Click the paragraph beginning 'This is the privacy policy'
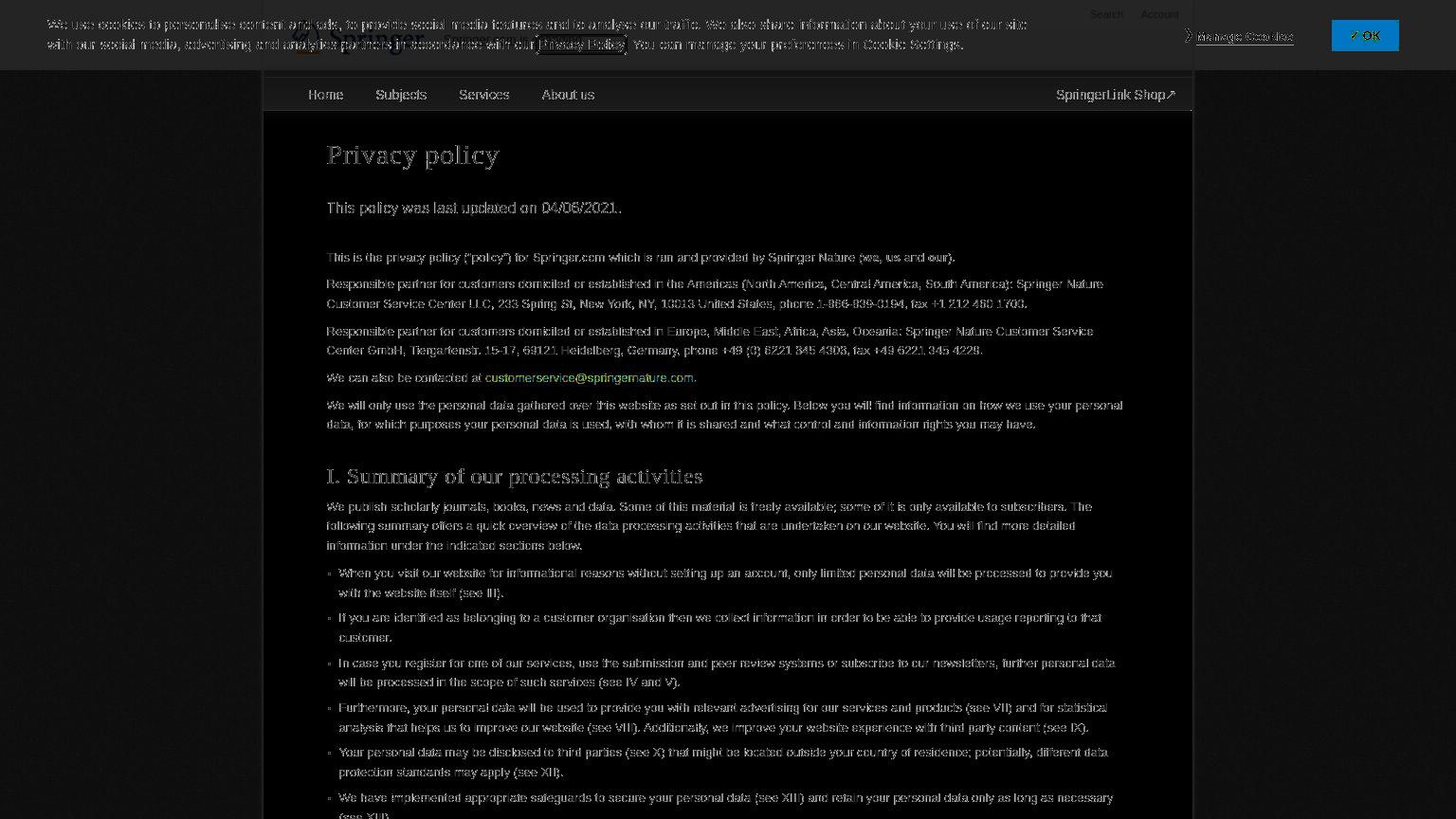The image size is (1456, 819). pyautogui.click(x=641, y=258)
